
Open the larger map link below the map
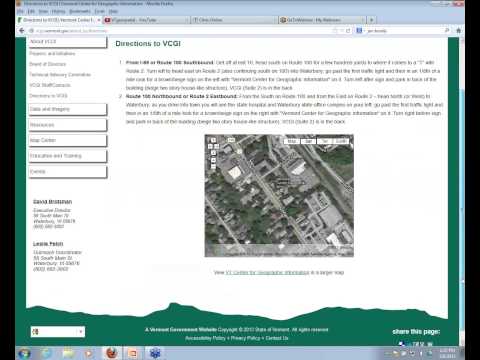tap(267, 272)
